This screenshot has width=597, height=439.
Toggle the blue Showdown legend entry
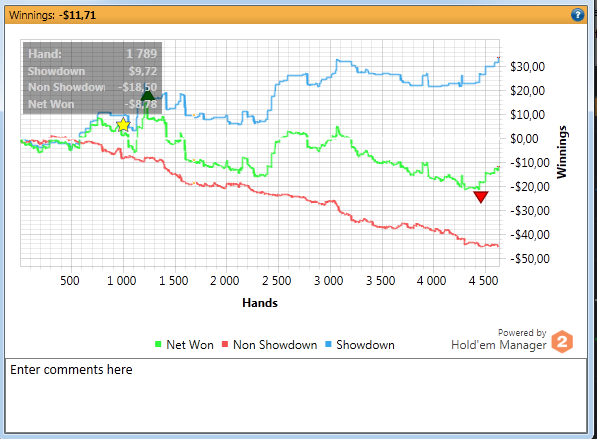360,345
